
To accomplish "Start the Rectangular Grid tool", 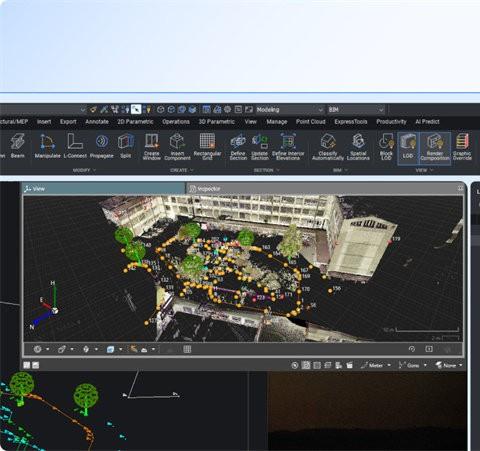I will [x=207, y=147].
